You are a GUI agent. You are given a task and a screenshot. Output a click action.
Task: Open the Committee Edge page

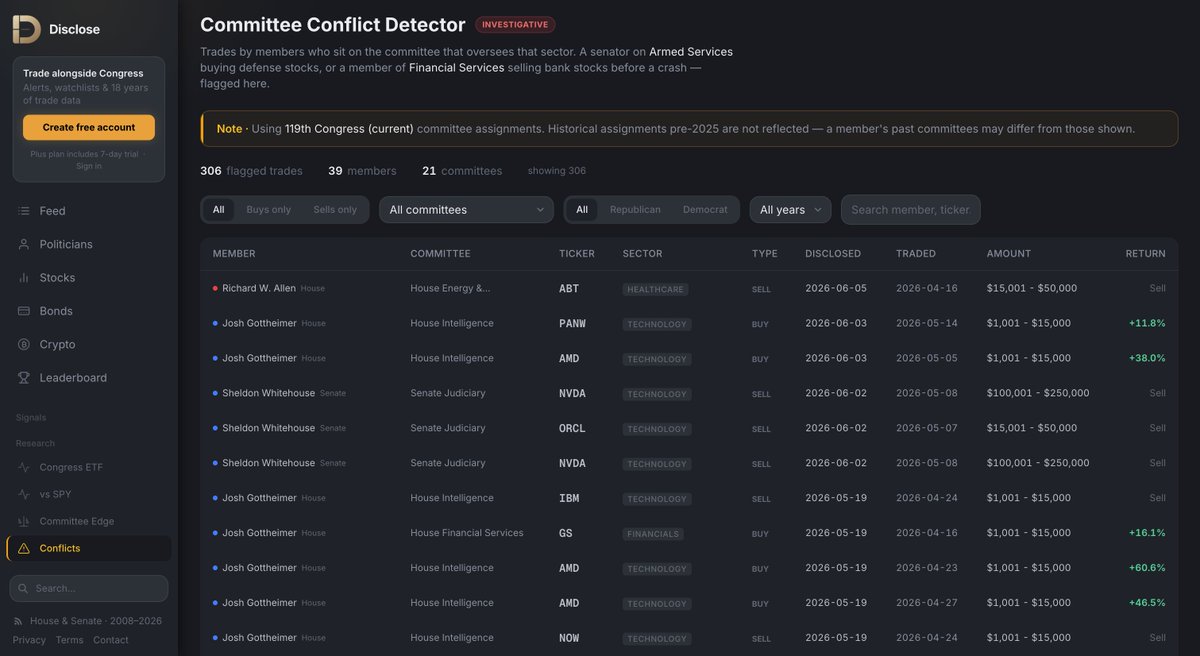coord(89,521)
